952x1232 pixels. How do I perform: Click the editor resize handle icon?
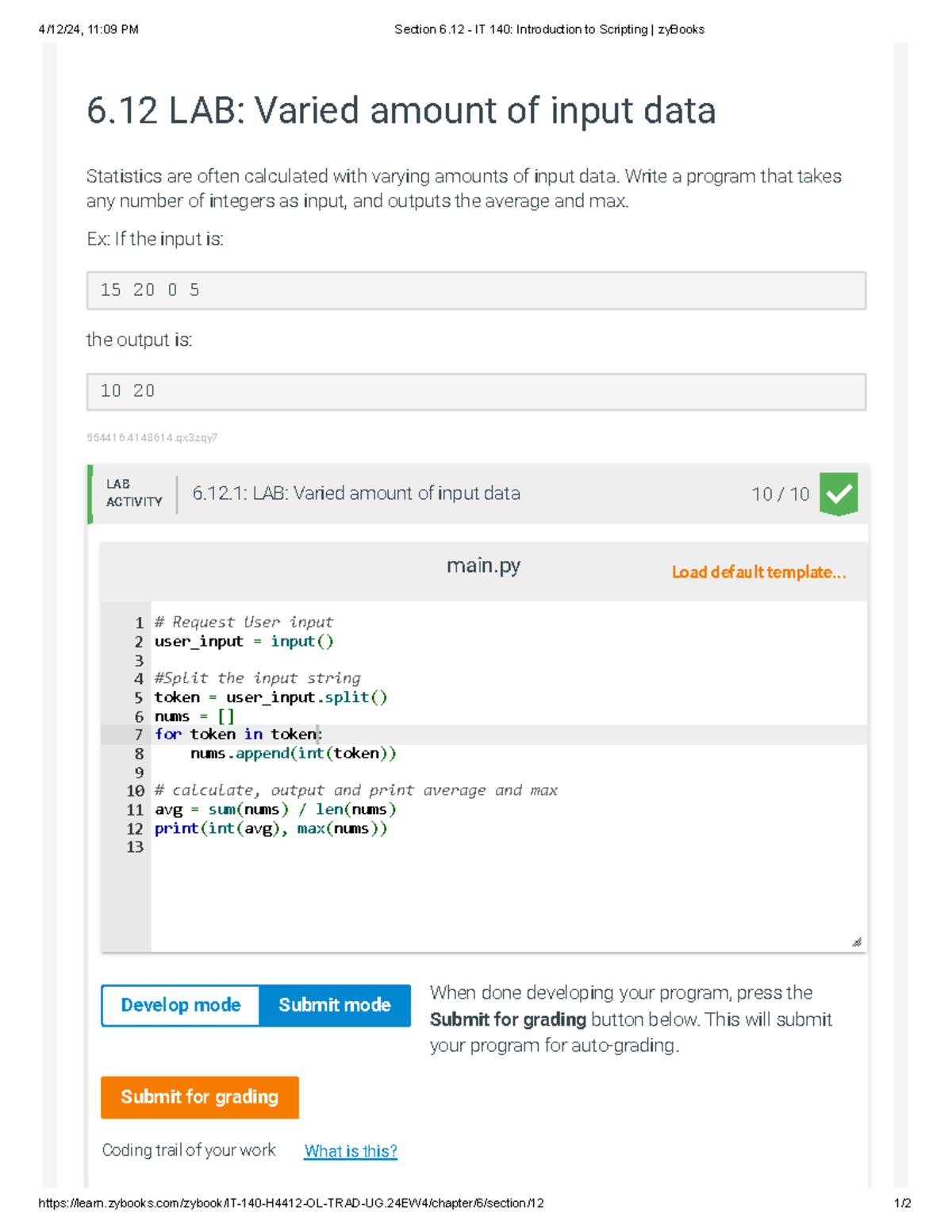(x=855, y=942)
